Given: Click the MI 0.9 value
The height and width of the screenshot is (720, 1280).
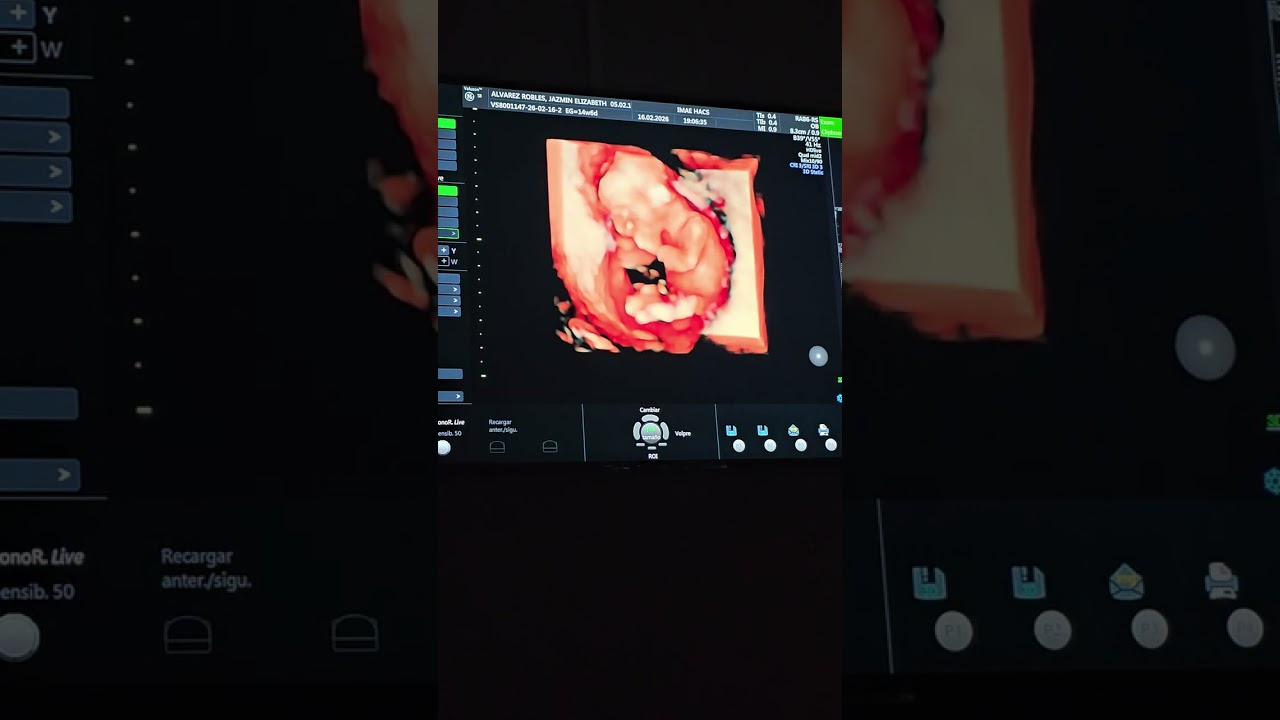Looking at the screenshot, I should click(x=766, y=129).
